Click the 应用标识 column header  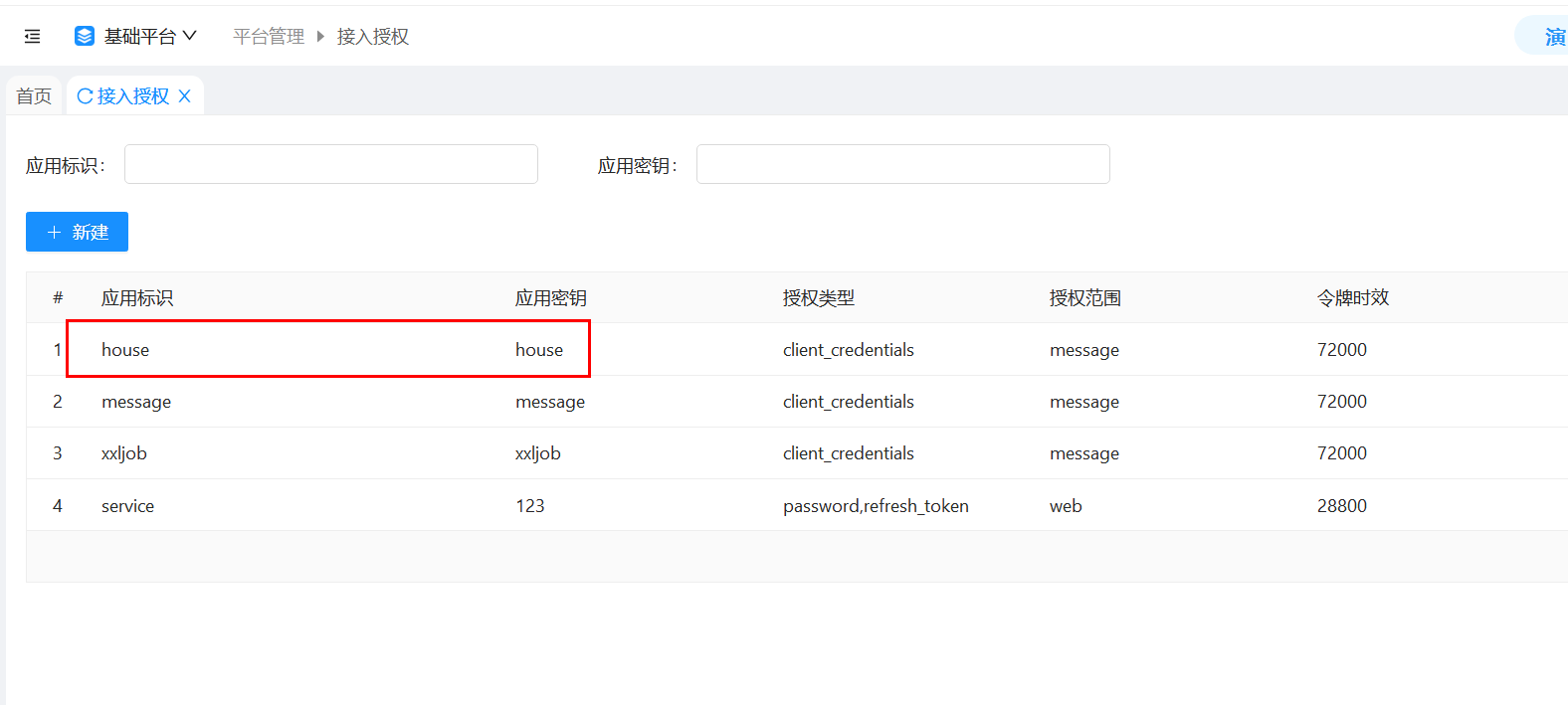pos(137,298)
